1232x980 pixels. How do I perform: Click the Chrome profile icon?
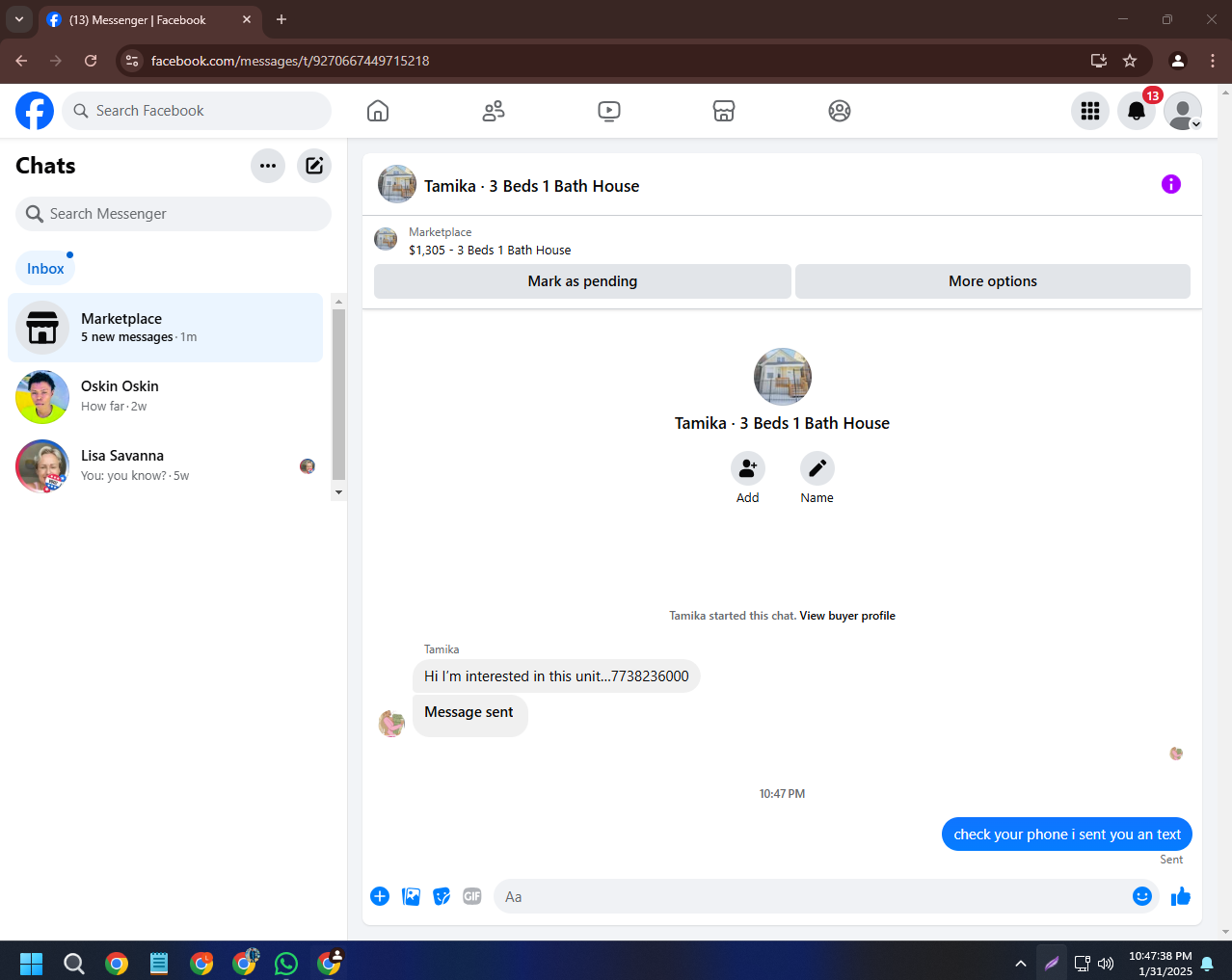click(x=1178, y=61)
